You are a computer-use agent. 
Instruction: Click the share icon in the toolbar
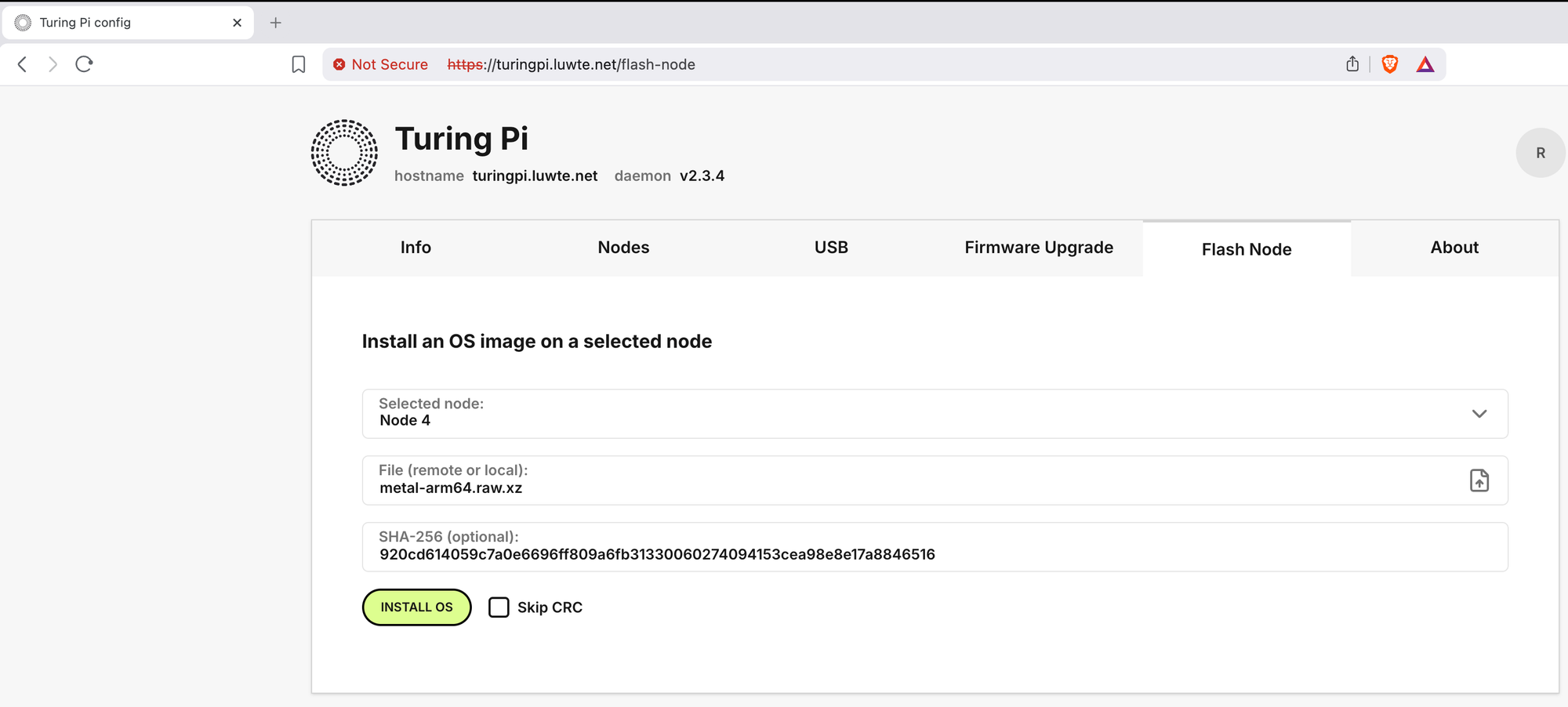1352,64
